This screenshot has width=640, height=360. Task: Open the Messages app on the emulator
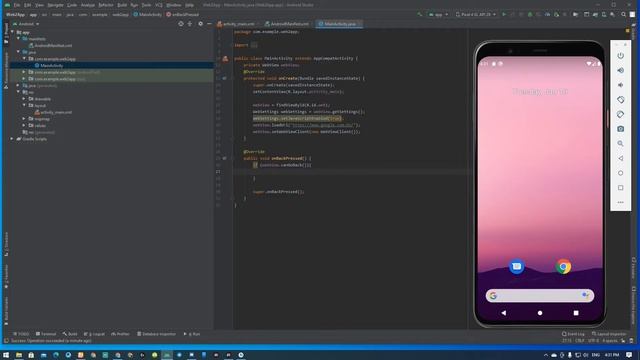pyautogui.click(x=517, y=267)
